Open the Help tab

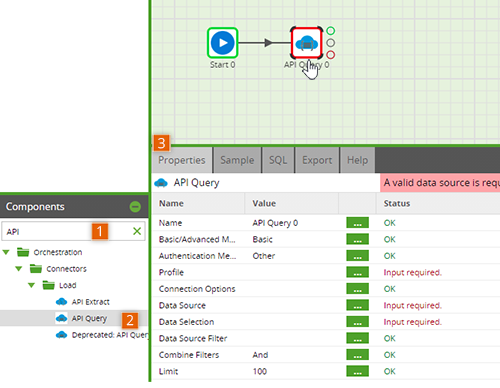tap(357, 160)
